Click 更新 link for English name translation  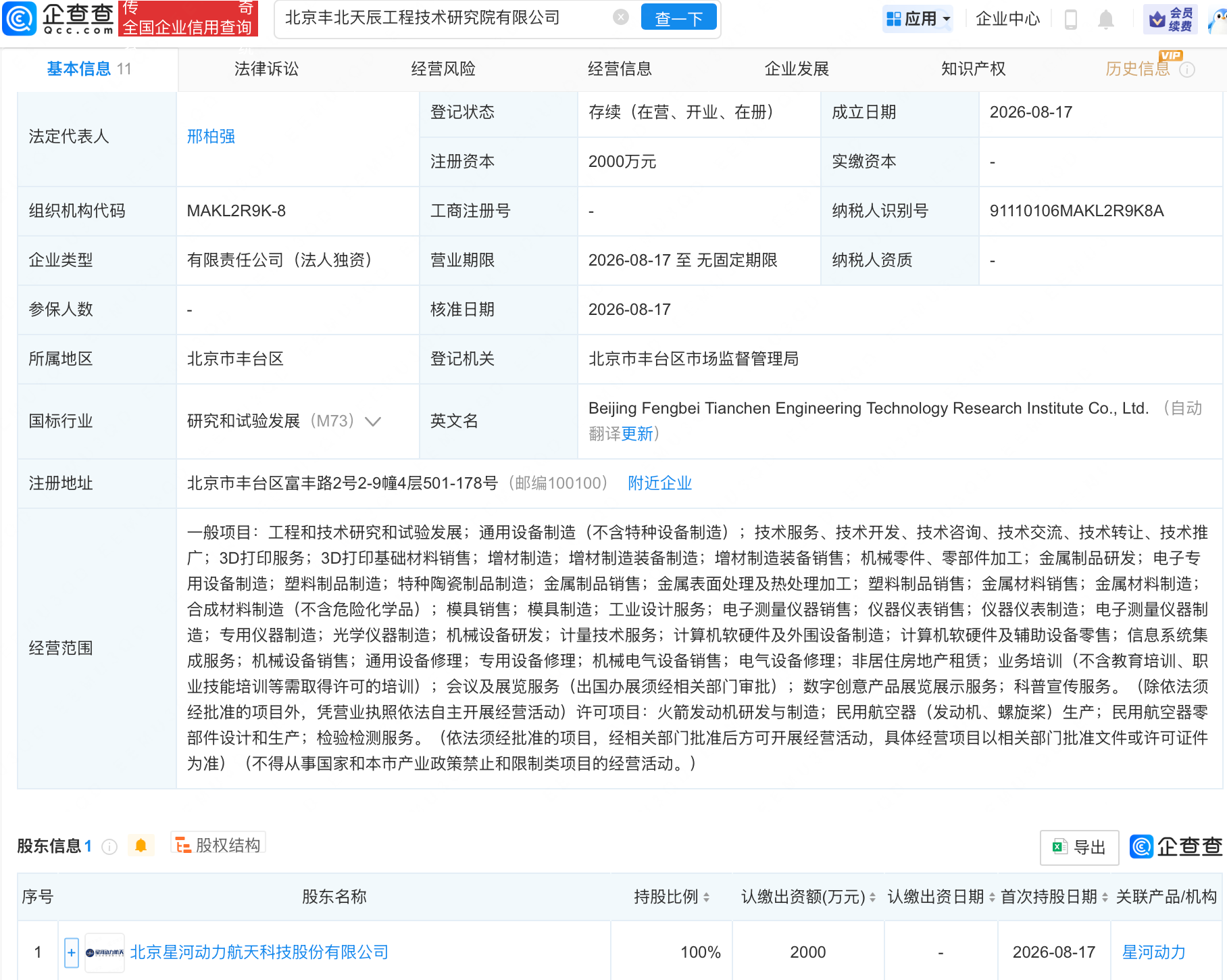point(637,434)
